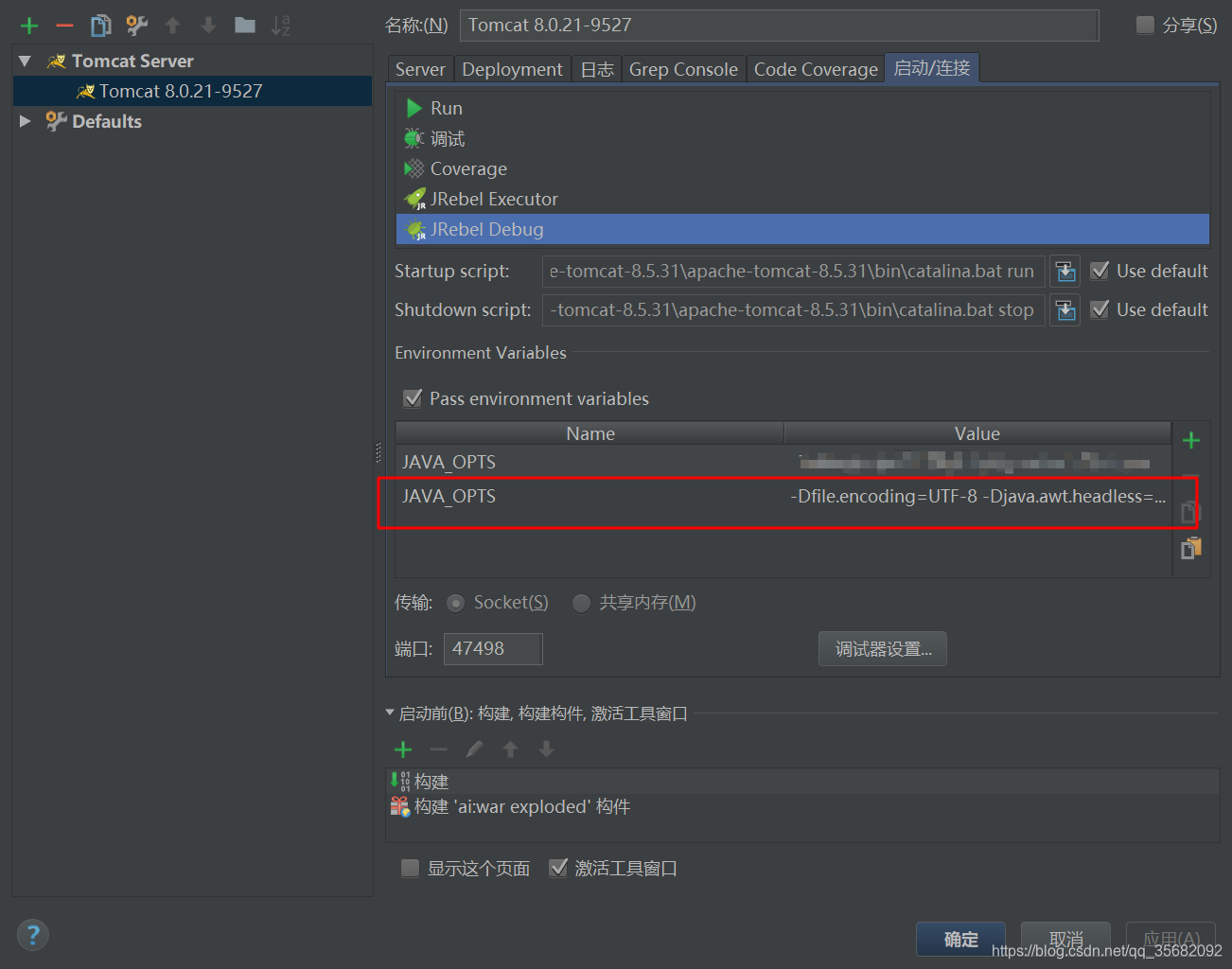
Task: Paste environment variables icon
Action: [x=1191, y=548]
